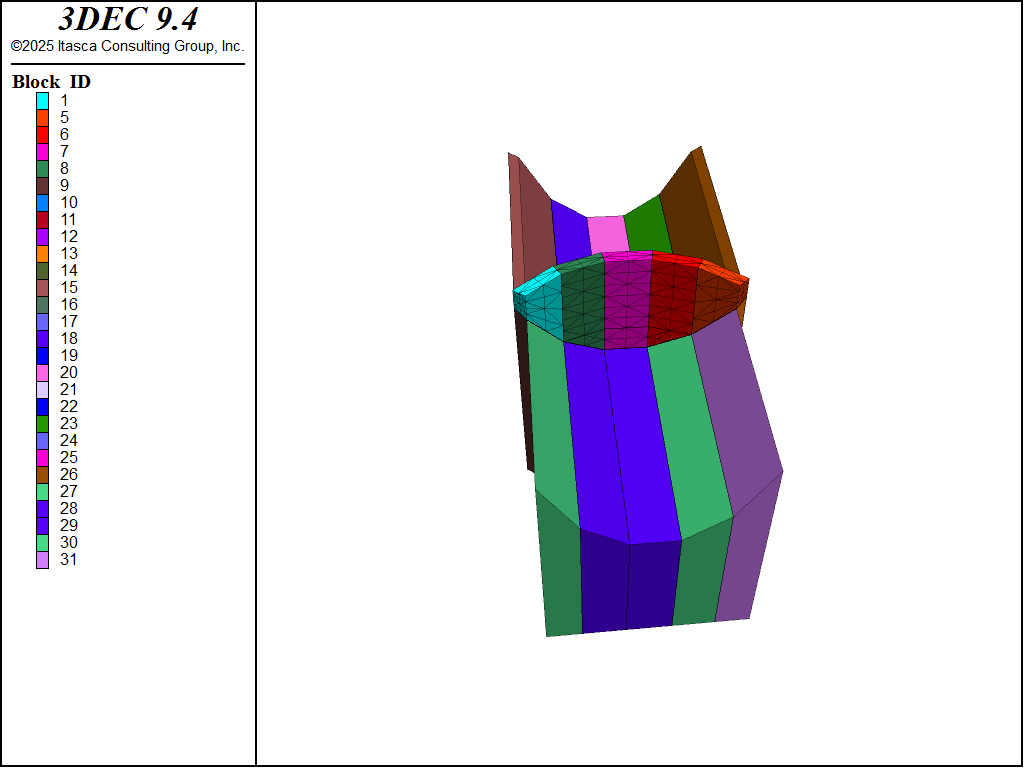Click the color swatch for Block ID 10

coord(42,202)
